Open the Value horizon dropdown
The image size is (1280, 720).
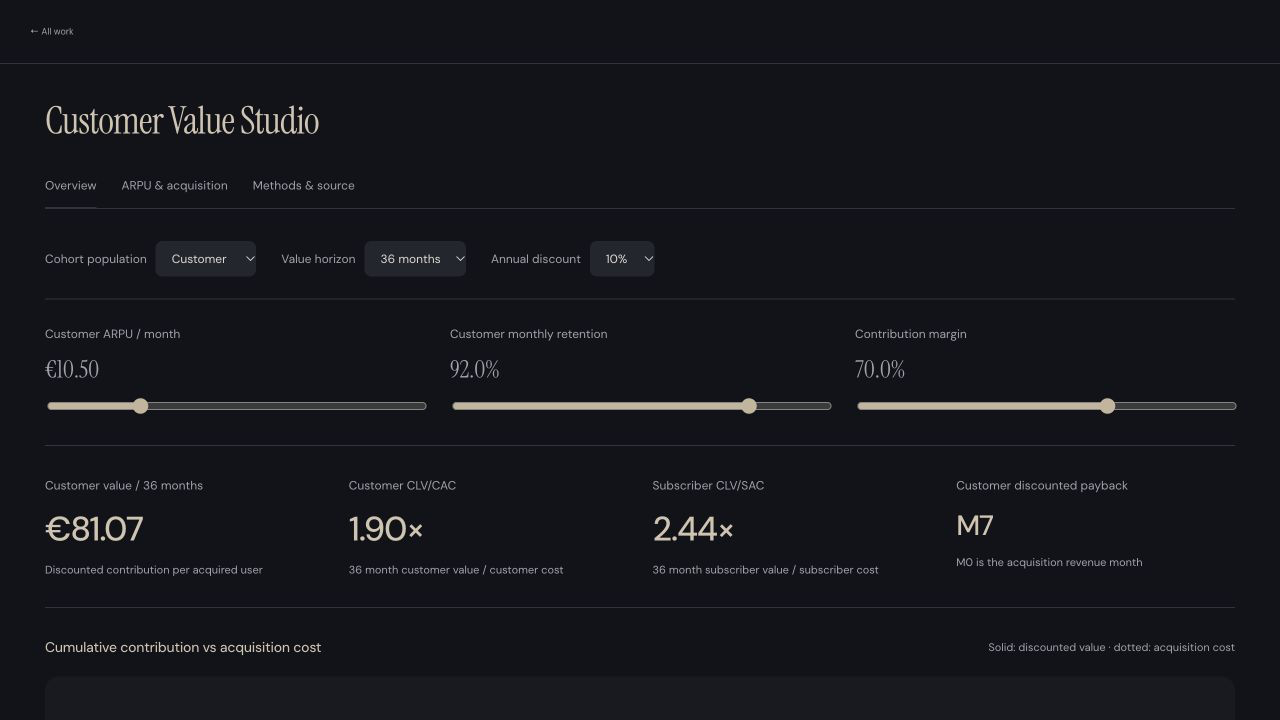tap(415, 259)
